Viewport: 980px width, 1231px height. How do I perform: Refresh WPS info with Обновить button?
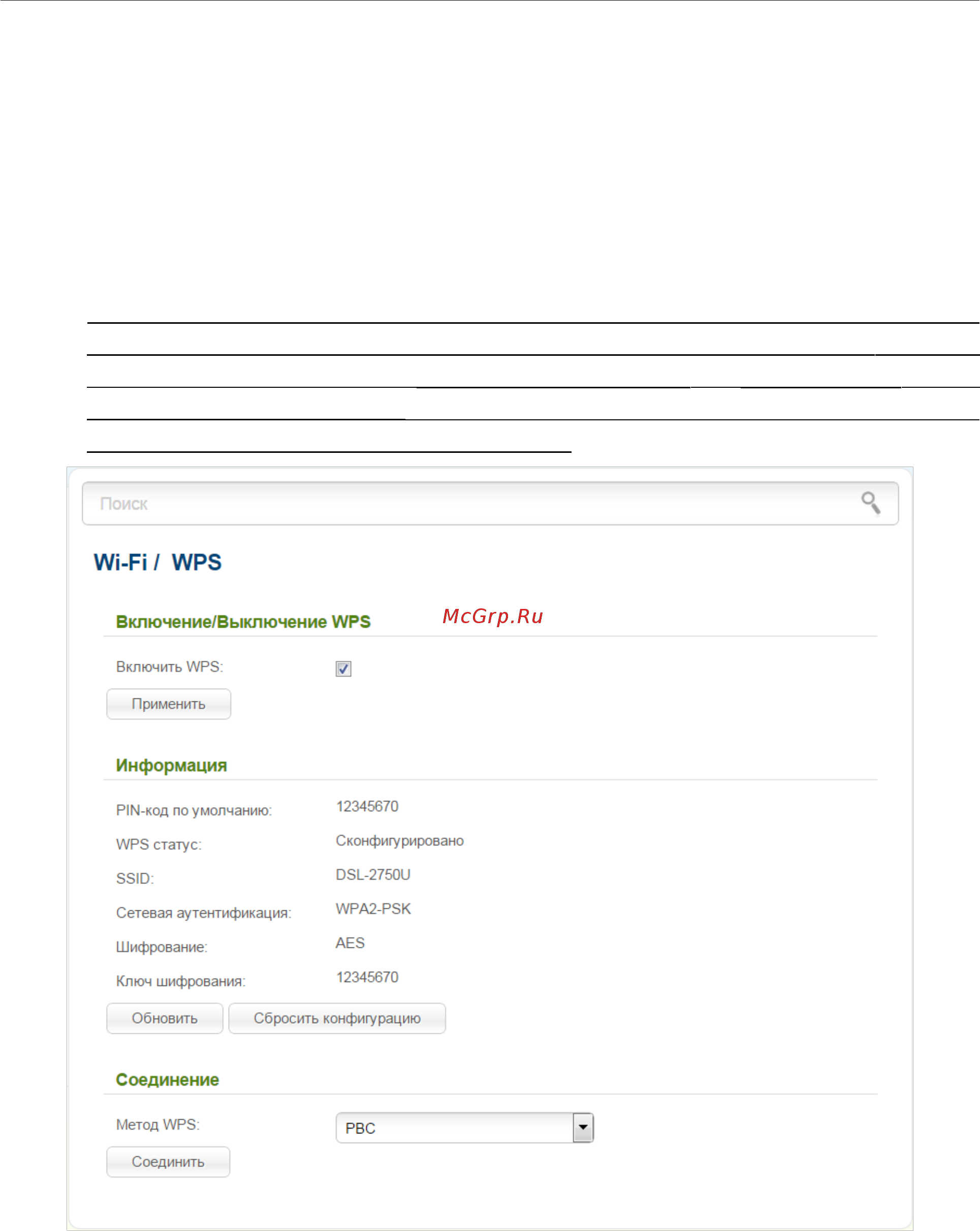click(x=165, y=1018)
